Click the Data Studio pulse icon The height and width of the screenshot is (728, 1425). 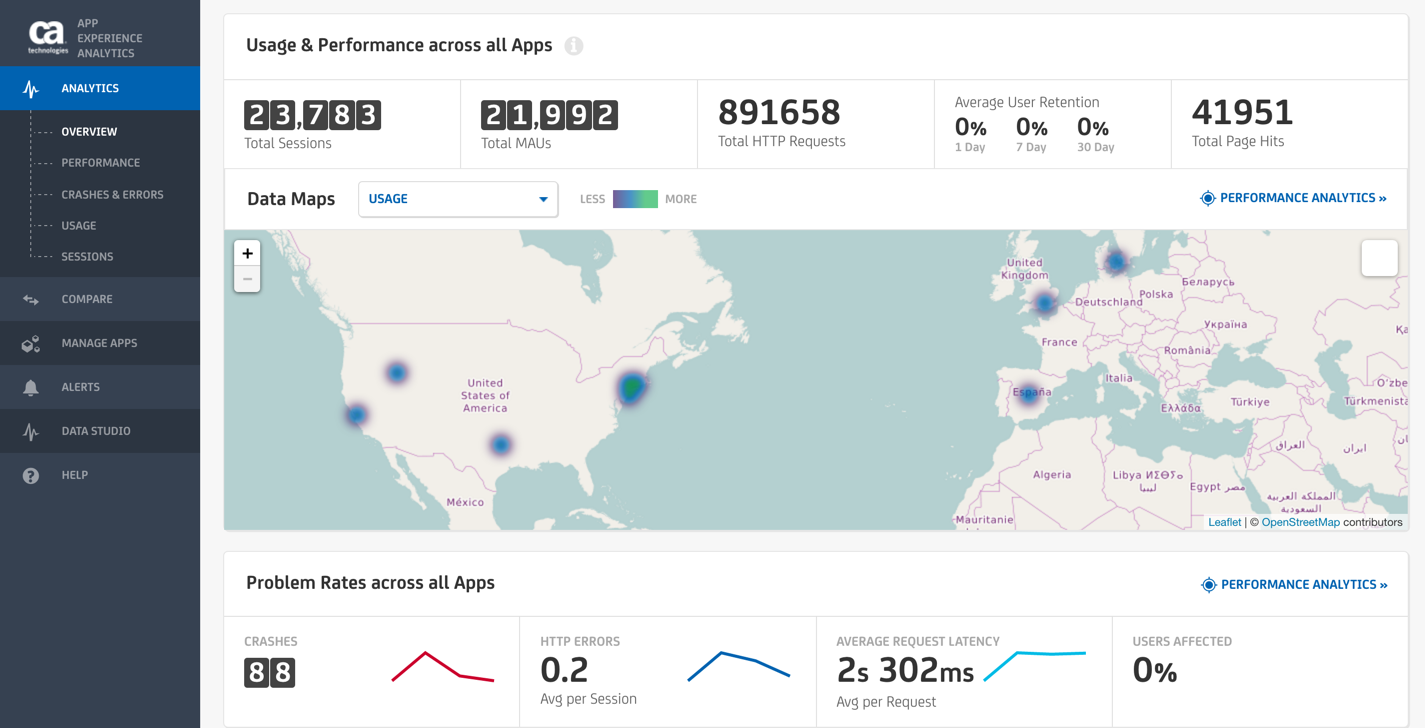(x=31, y=432)
